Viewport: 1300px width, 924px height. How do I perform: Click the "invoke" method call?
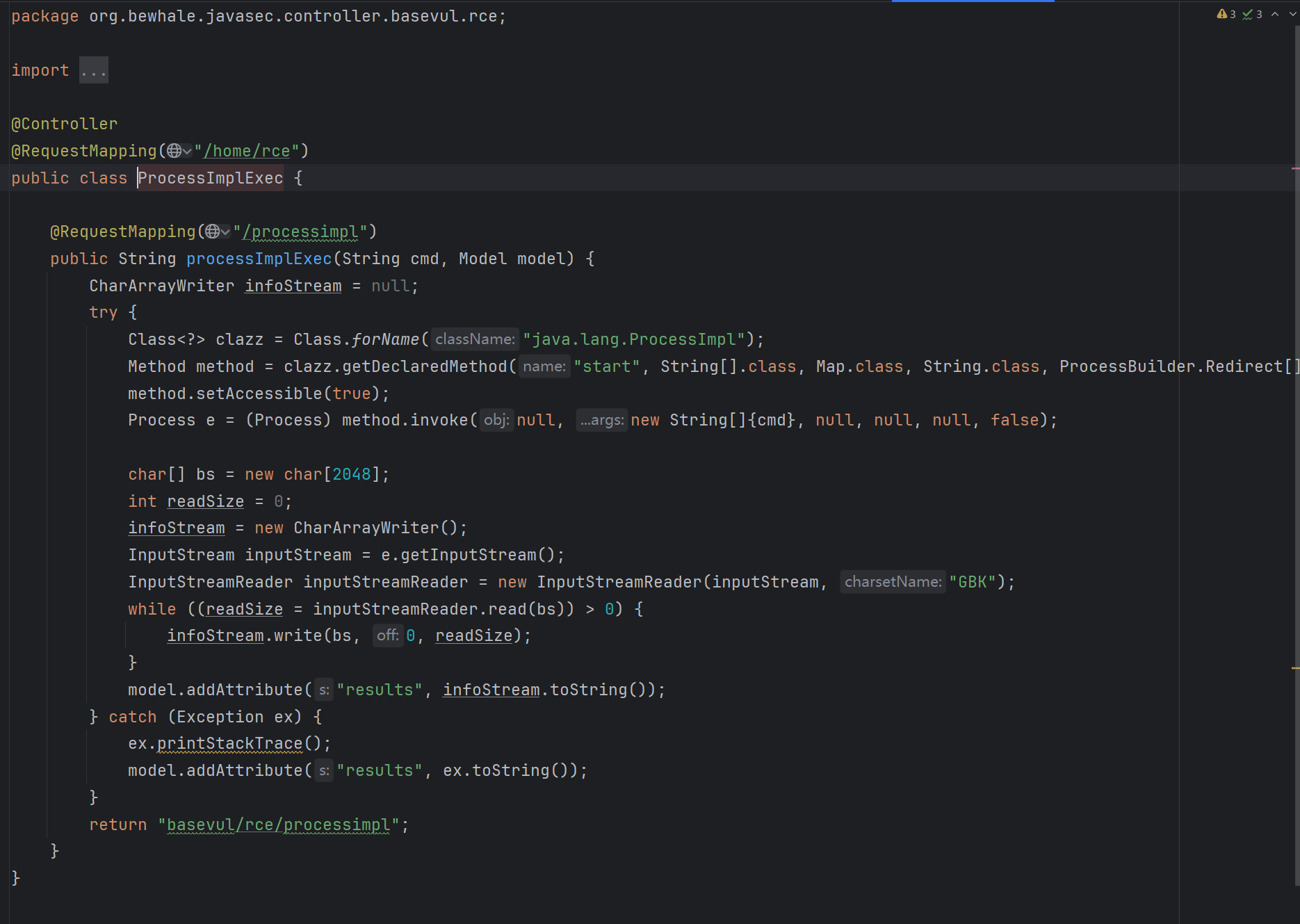pos(439,420)
